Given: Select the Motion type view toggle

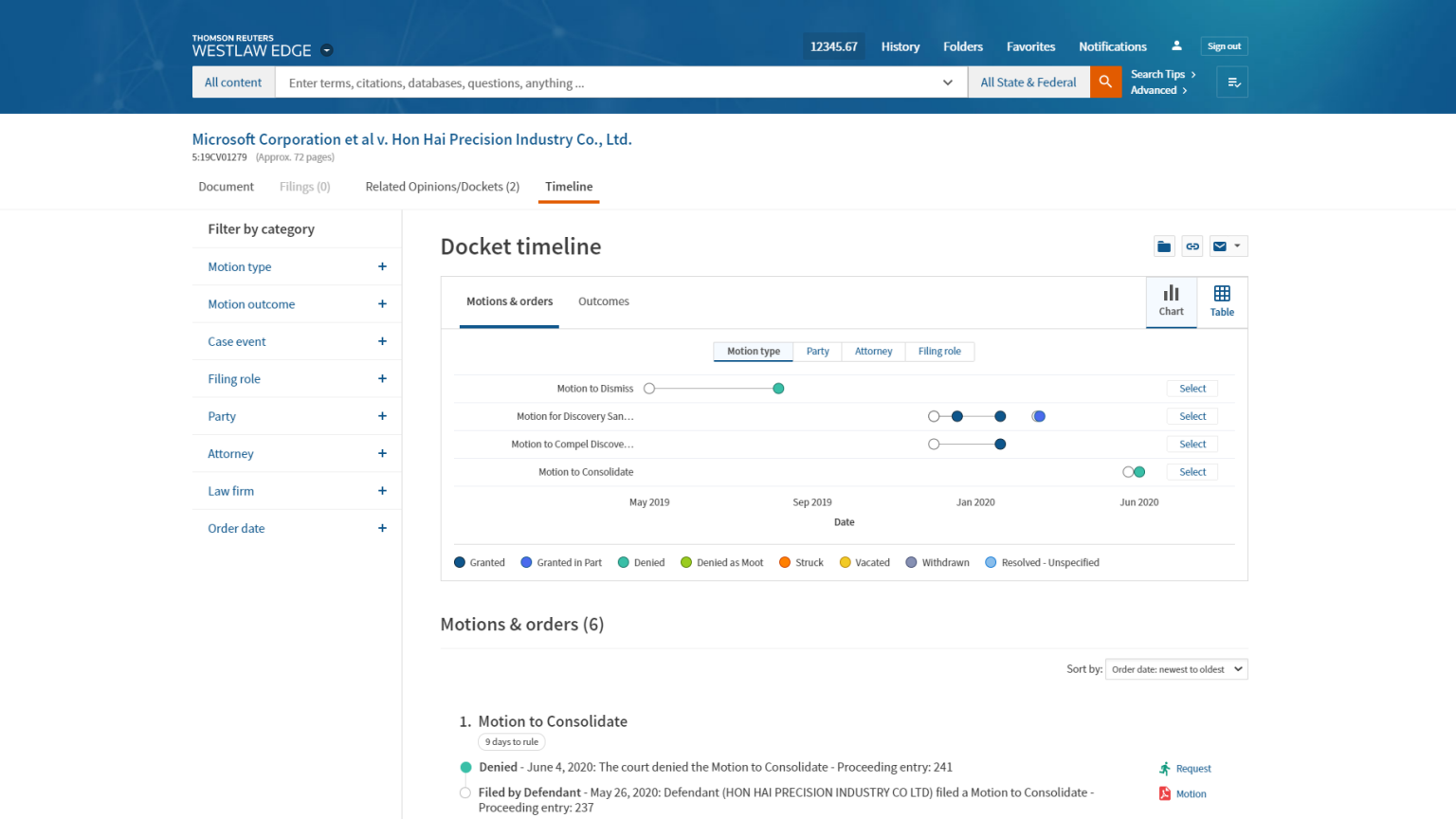Looking at the screenshot, I should [x=753, y=351].
